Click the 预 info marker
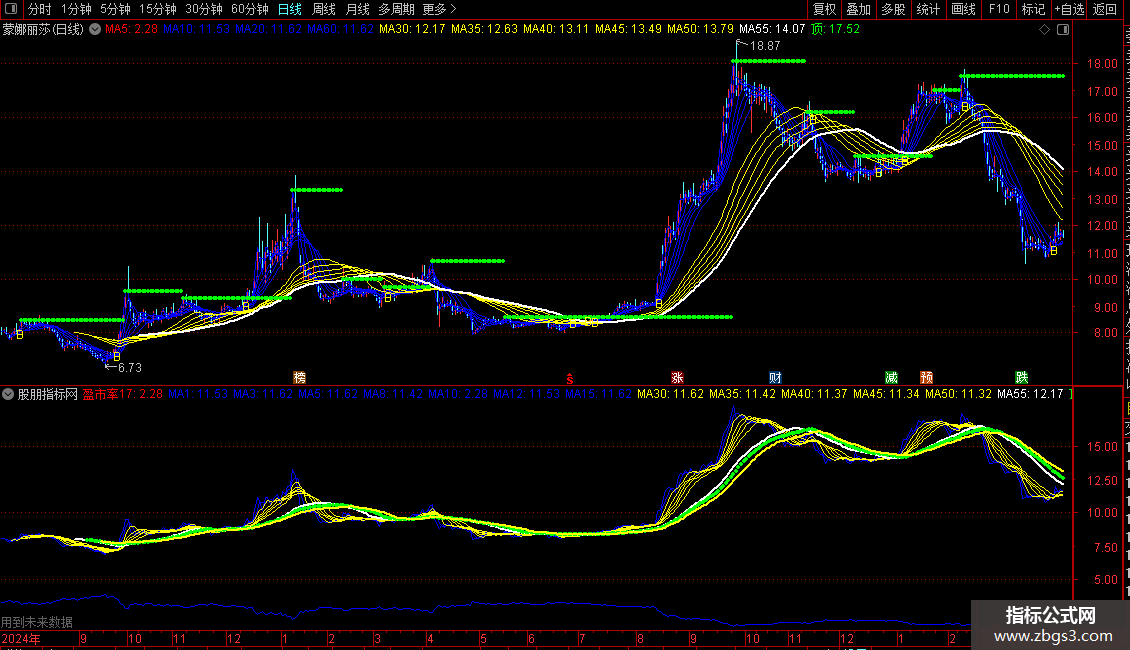 927,377
